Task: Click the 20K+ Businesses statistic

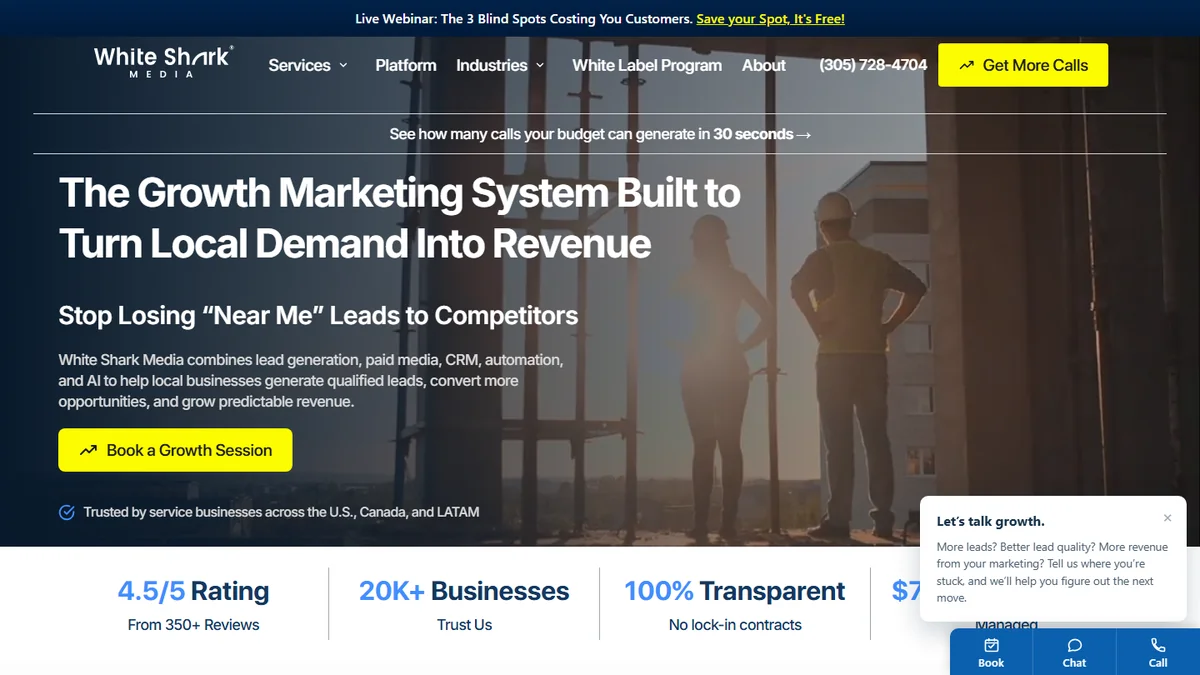Action: 464,591
